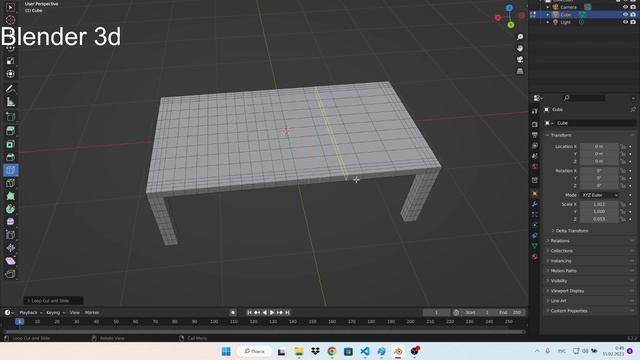This screenshot has width=640, height=360.
Task: Open the Output properties tab
Action: click(x=535, y=135)
